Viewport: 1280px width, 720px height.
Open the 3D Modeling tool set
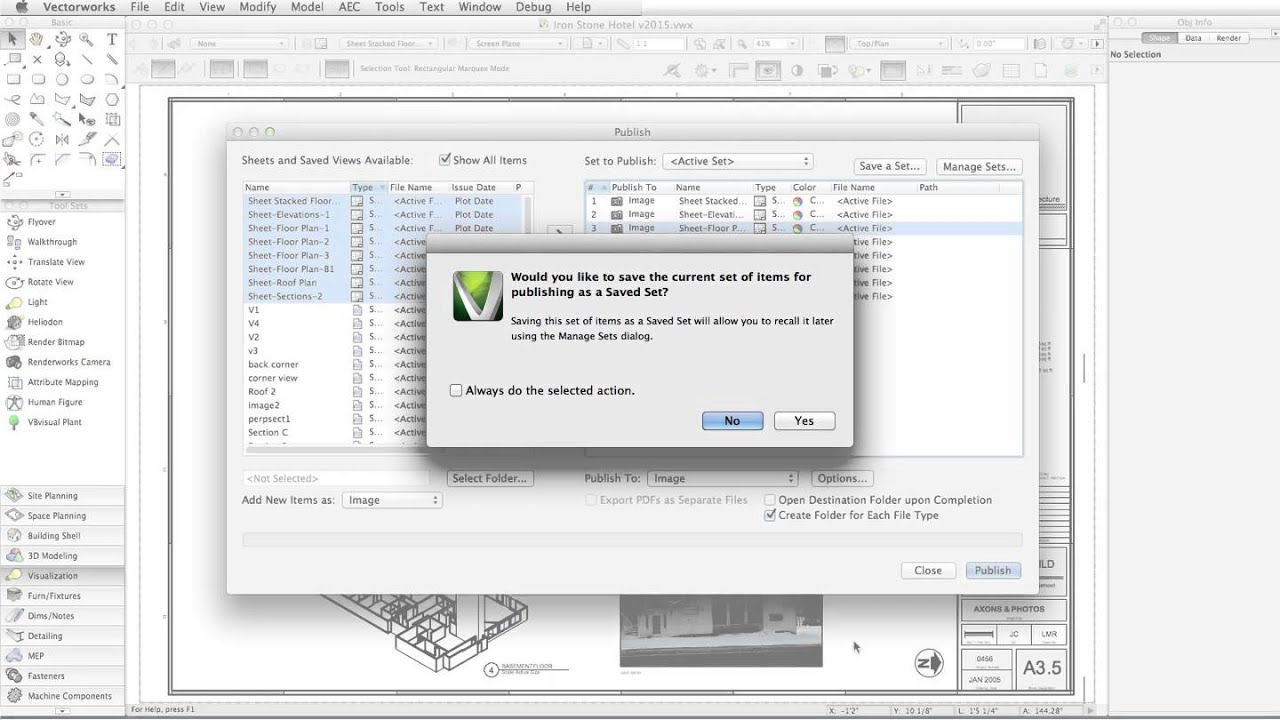[x=63, y=556]
